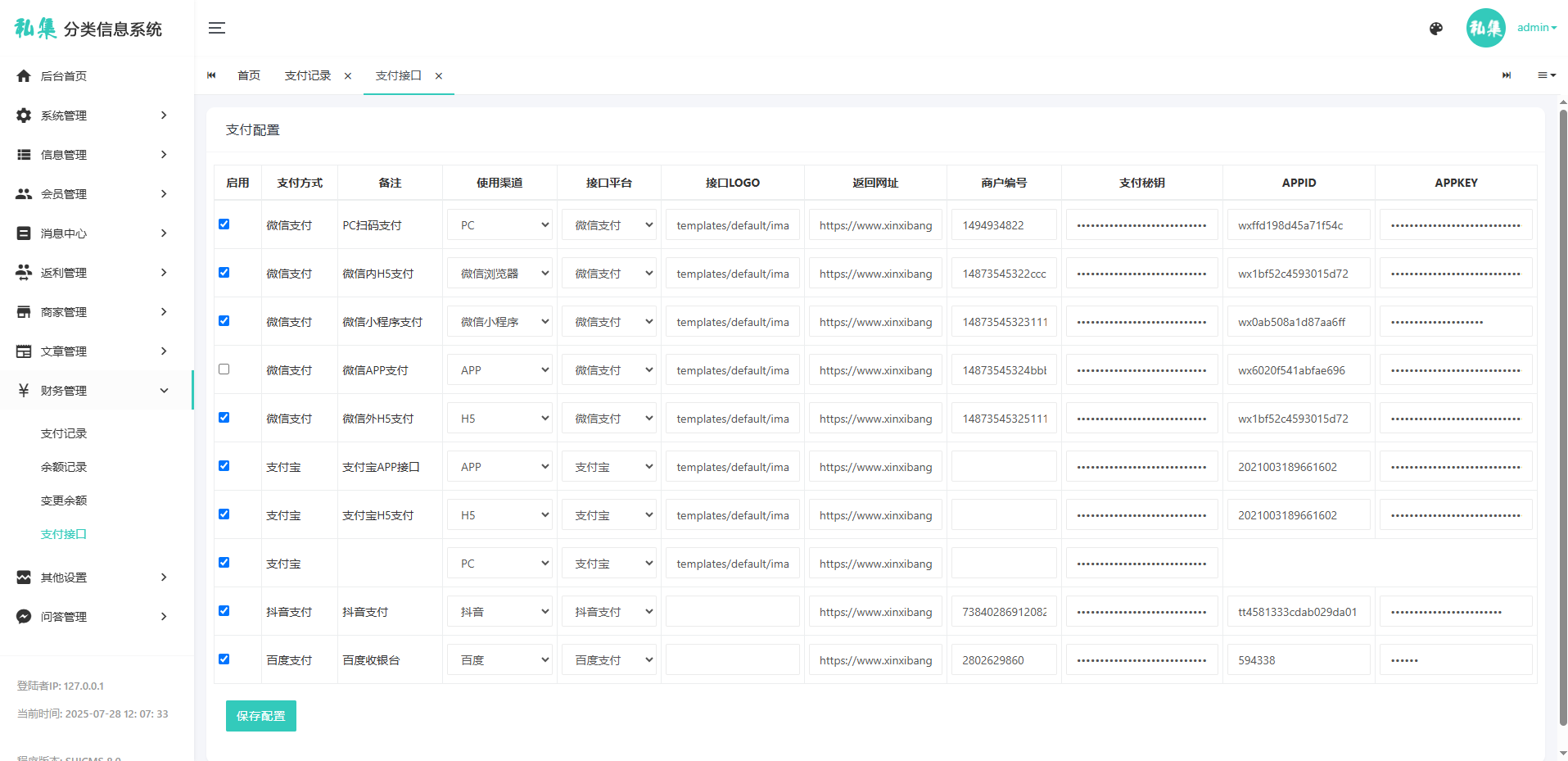Click the home icon for 后台首页
The image size is (1568, 761).
coord(24,76)
